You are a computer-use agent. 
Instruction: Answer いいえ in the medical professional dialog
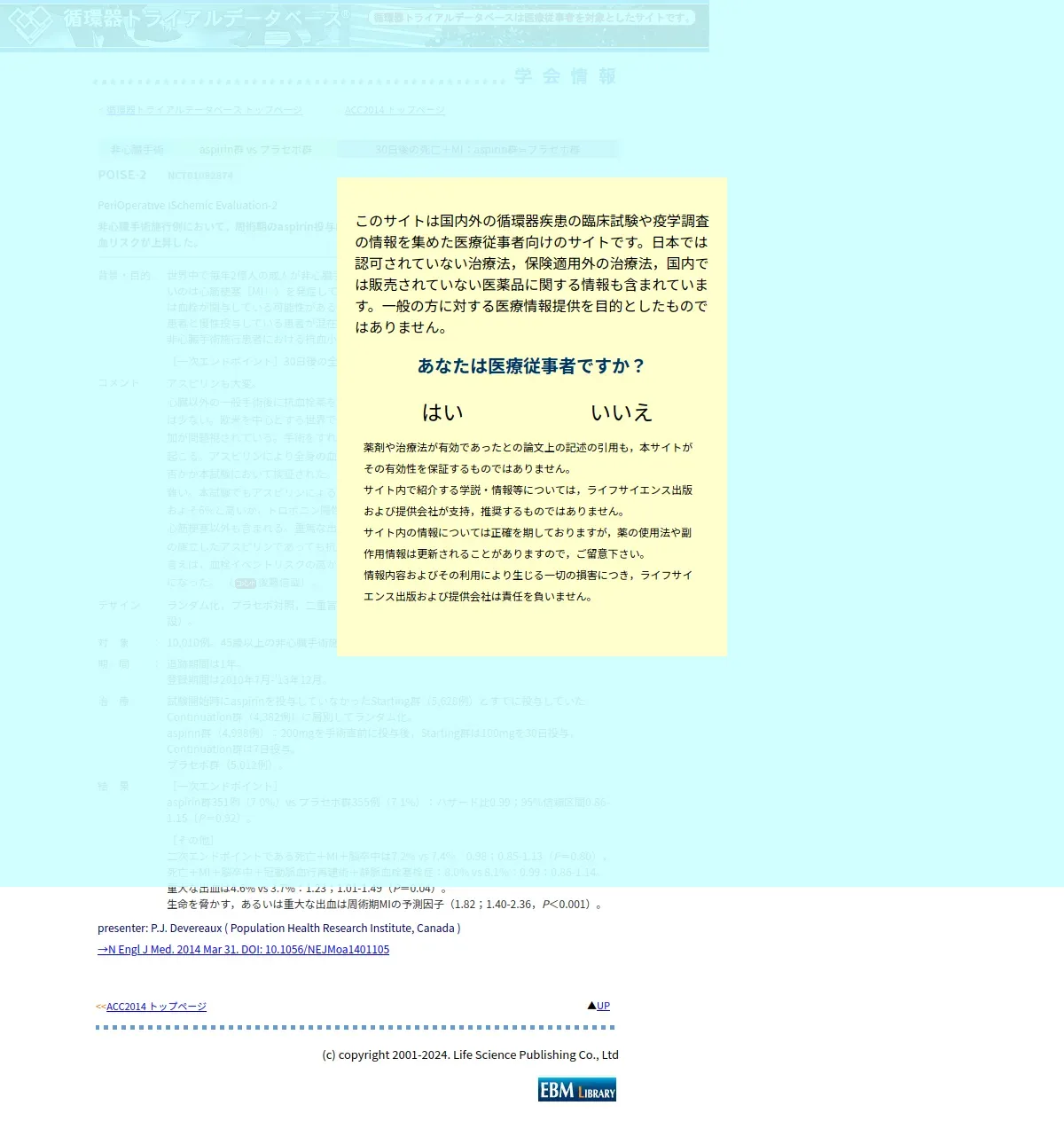coord(622,412)
